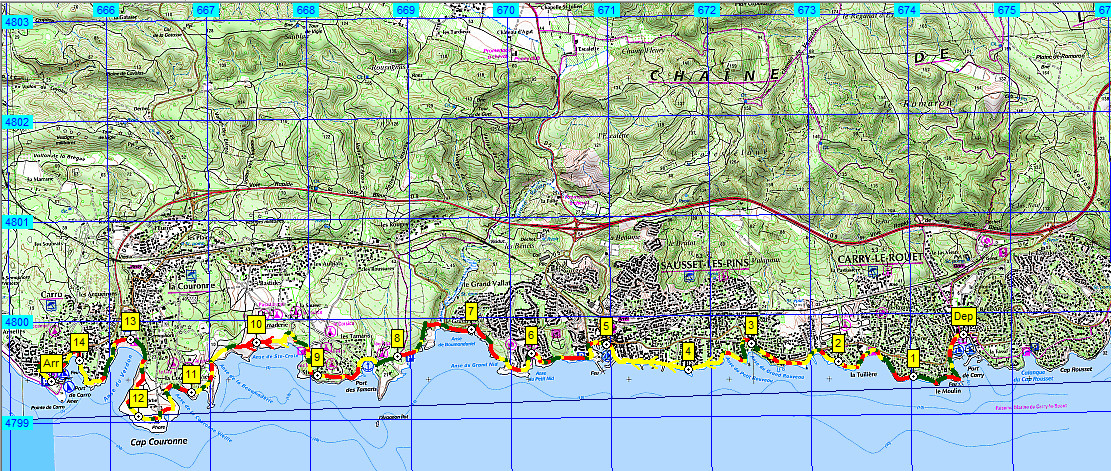Select waypoint 5 marker on the coast
Viewport: 1111px width, 471px height.
(606, 326)
